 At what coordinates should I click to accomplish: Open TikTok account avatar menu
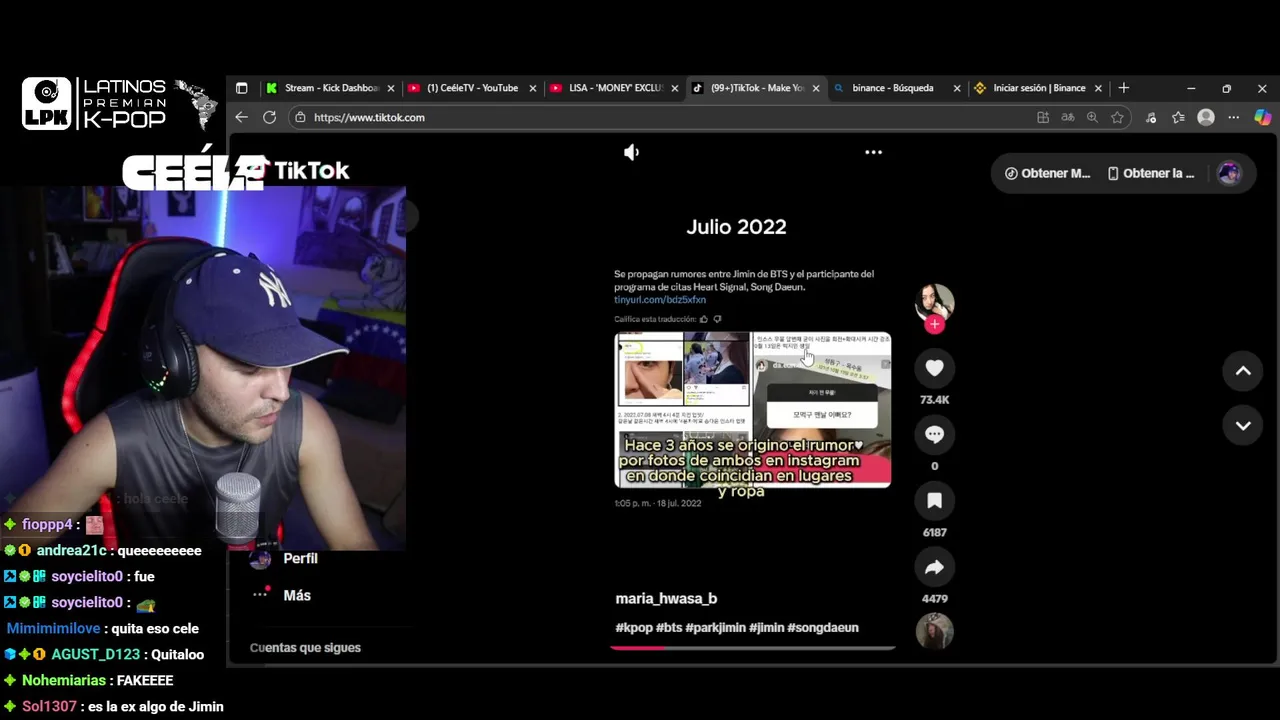tap(1229, 173)
